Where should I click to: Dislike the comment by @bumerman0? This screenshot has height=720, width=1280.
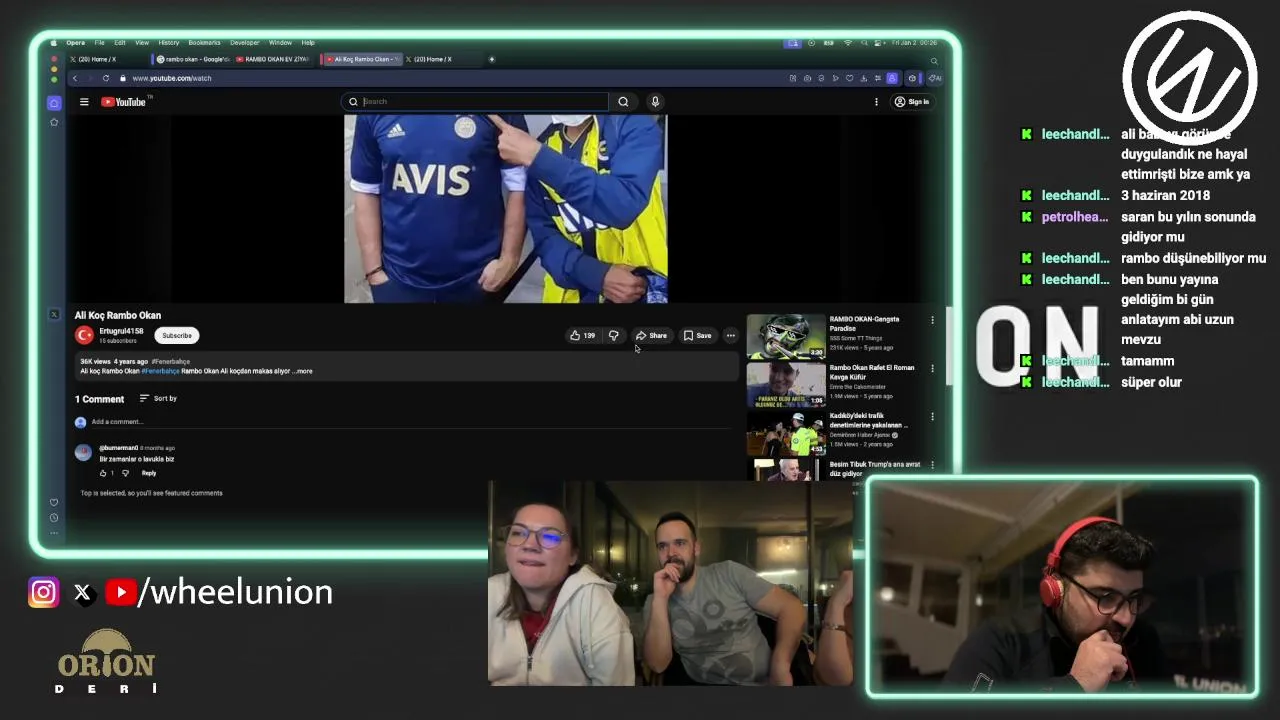pyautogui.click(x=125, y=473)
